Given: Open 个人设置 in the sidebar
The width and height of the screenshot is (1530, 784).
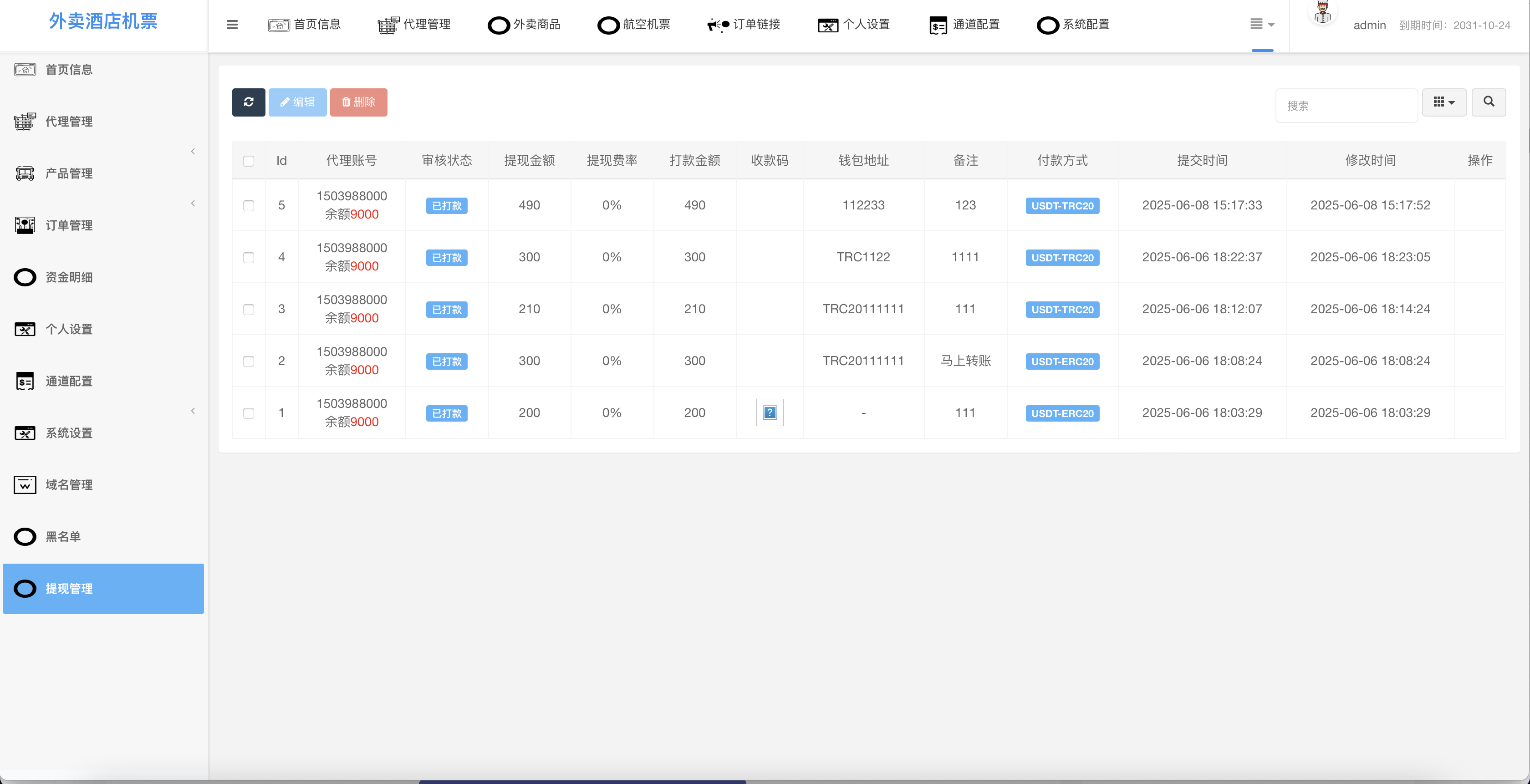Looking at the screenshot, I should (69, 329).
